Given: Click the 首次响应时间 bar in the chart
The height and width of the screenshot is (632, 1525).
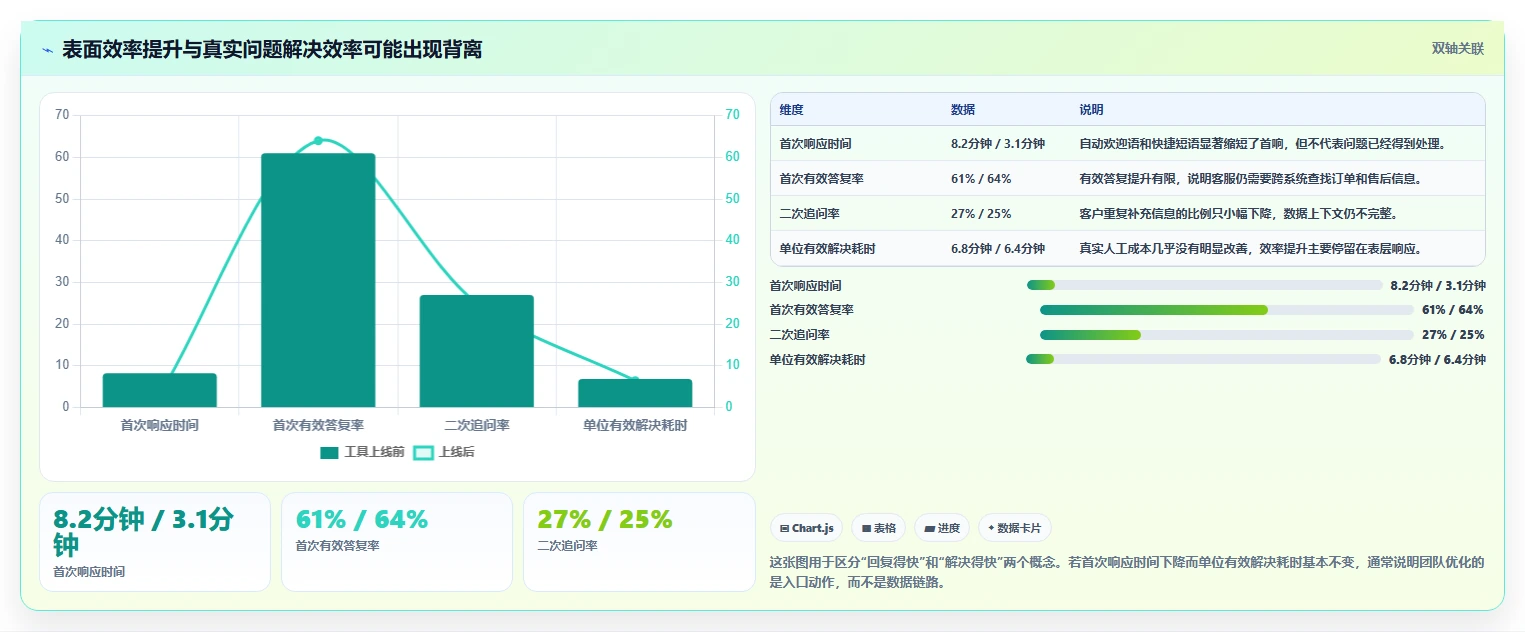Looking at the screenshot, I should pyautogui.click(x=160, y=390).
